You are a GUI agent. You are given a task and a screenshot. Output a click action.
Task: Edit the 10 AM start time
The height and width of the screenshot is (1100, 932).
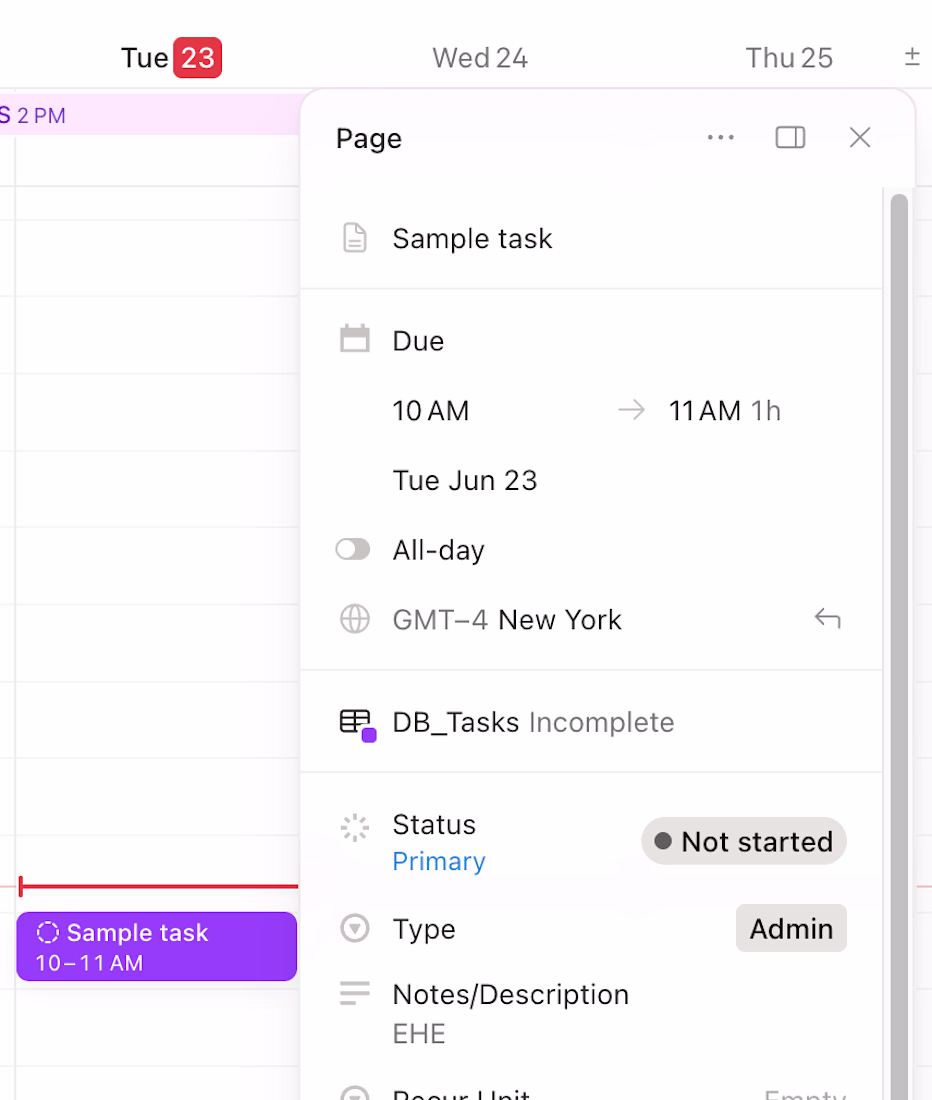[x=431, y=410]
